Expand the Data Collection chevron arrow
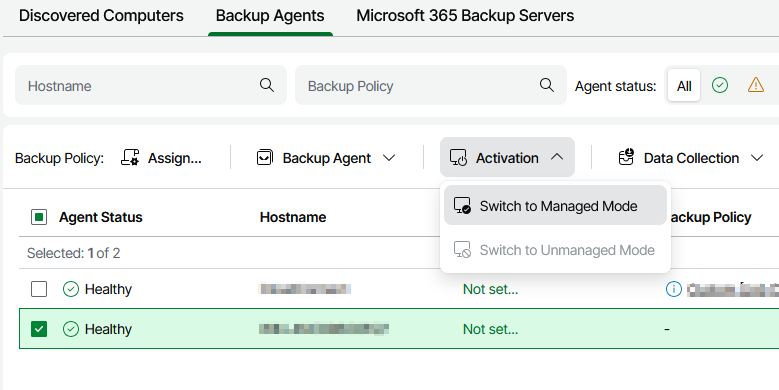Image resolution: width=779 pixels, height=390 pixels. click(x=757, y=158)
